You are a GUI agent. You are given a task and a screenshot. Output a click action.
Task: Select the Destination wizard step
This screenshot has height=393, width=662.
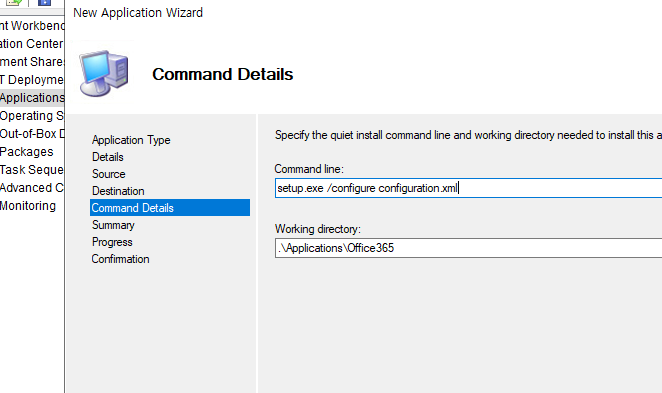click(118, 191)
